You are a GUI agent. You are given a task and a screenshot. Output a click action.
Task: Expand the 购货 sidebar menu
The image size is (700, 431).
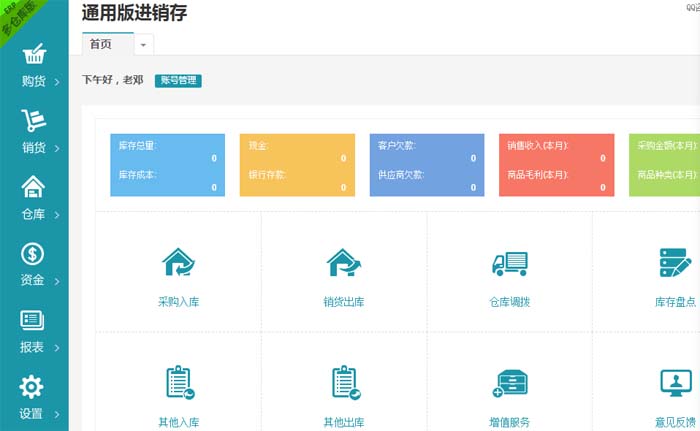click(x=34, y=65)
